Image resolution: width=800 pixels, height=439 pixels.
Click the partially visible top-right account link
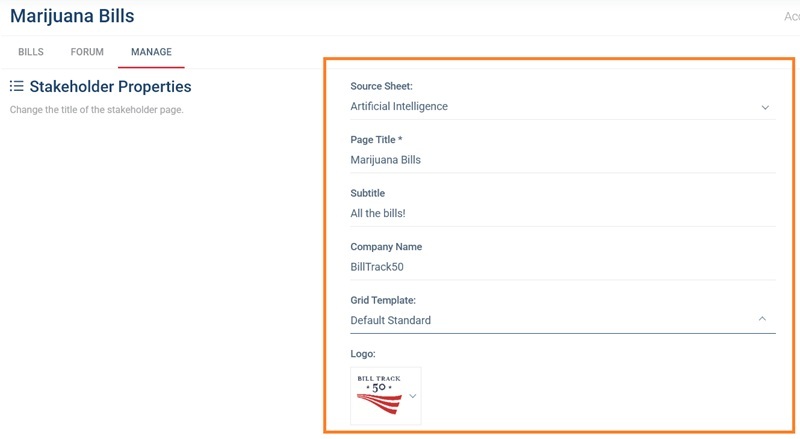[x=791, y=17]
